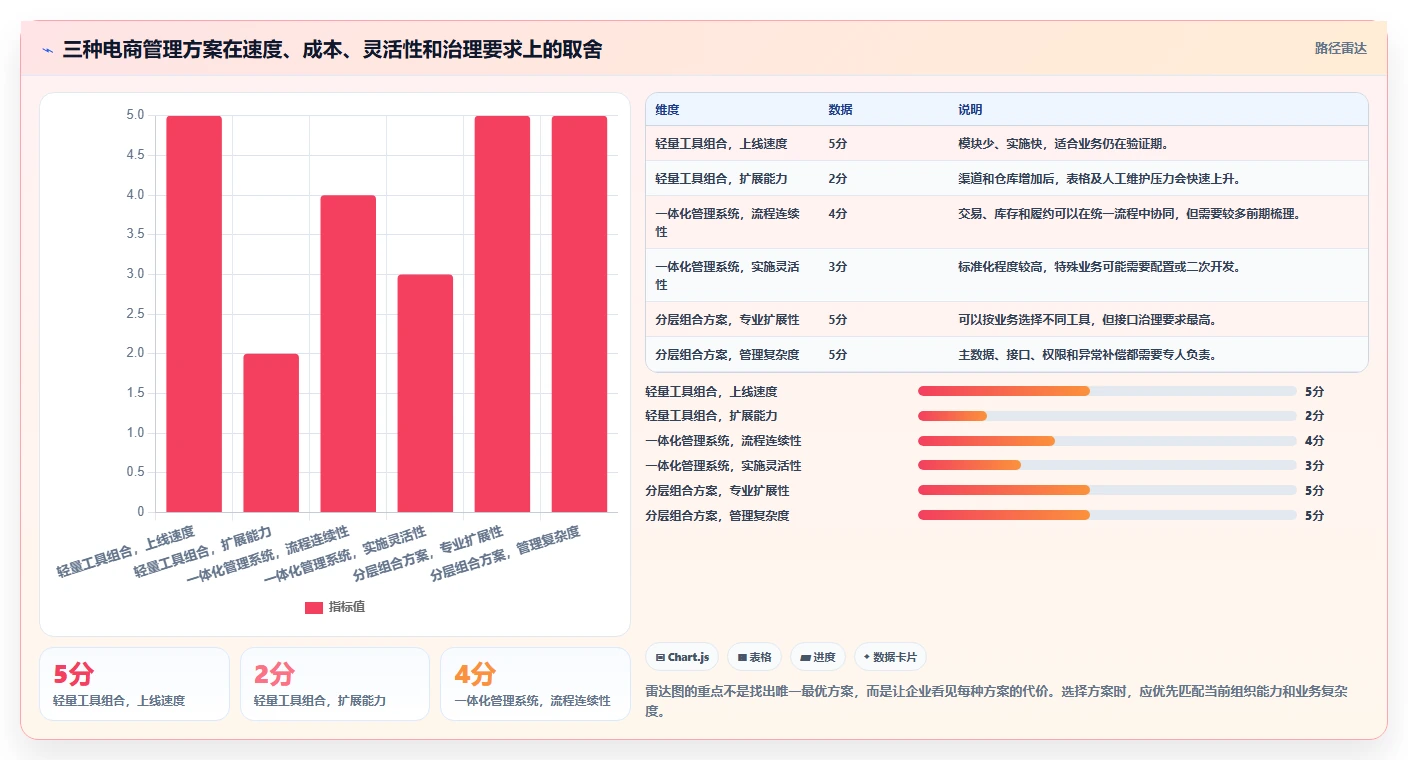Click the 4分 value in the table
Screen dimensions: 1408x760
pyautogui.click(x=838, y=214)
